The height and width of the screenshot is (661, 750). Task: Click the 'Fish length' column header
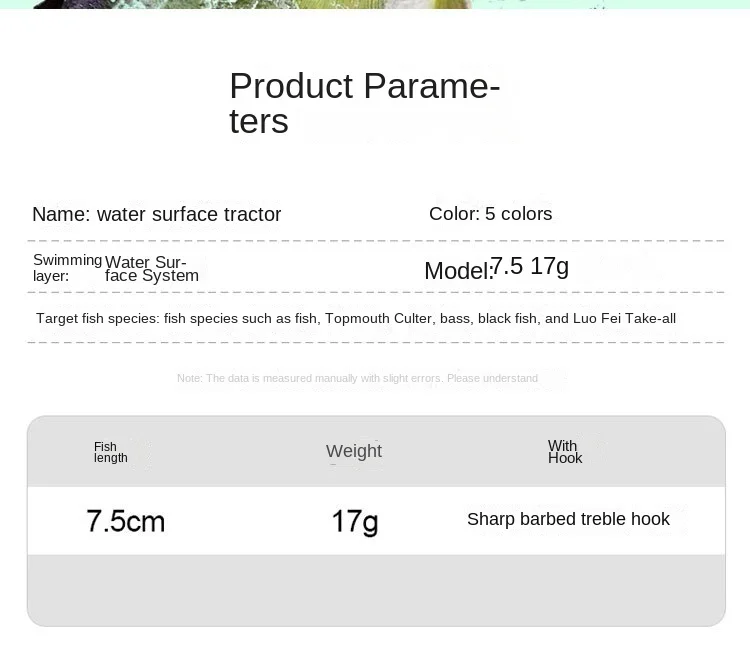coord(110,452)
